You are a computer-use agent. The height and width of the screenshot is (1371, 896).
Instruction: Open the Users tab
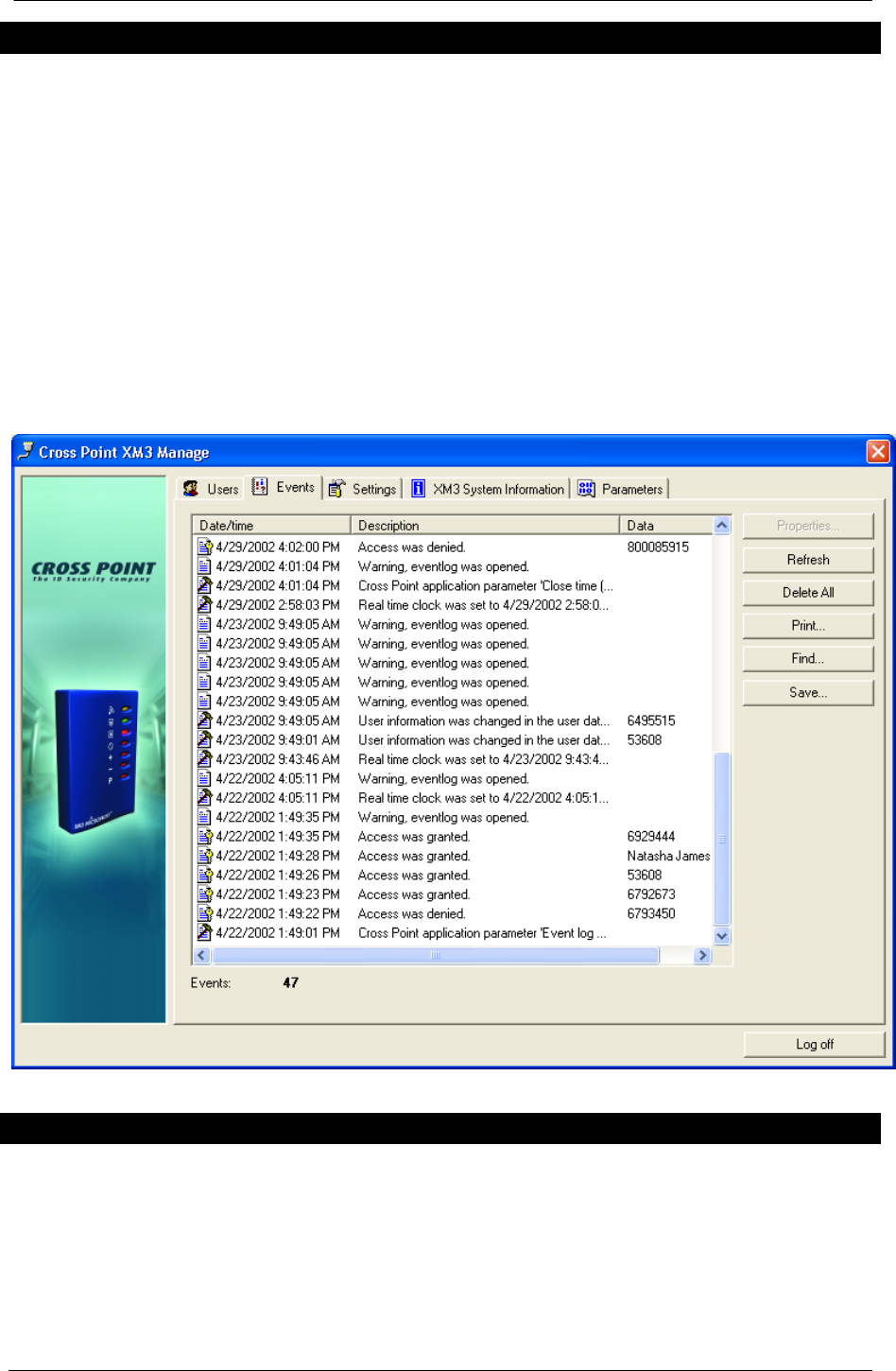[x=213, y=489]
